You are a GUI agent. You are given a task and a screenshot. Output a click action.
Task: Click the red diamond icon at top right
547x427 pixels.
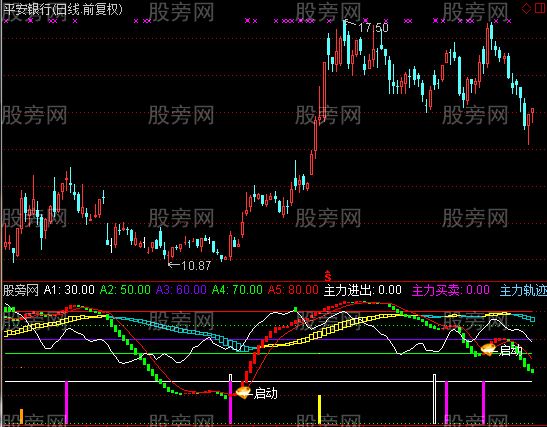tap(526, 8)
